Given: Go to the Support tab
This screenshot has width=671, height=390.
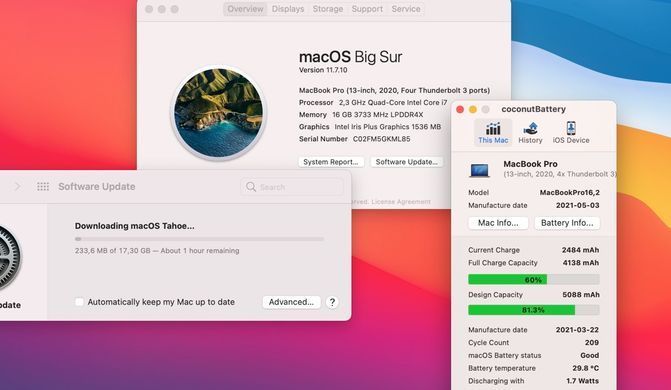Looking at the screenshot, I should pos(367,9).
